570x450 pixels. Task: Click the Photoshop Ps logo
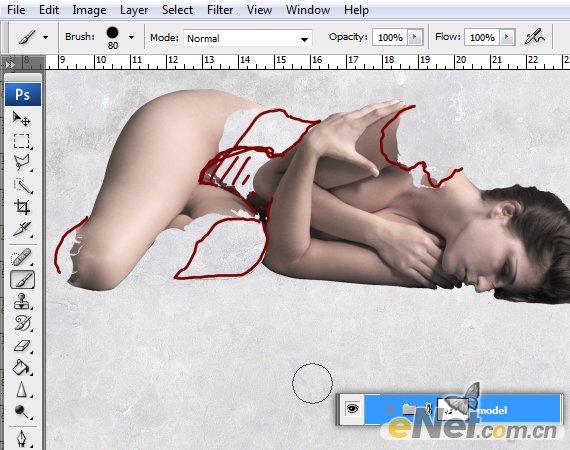tap(23, 95)
